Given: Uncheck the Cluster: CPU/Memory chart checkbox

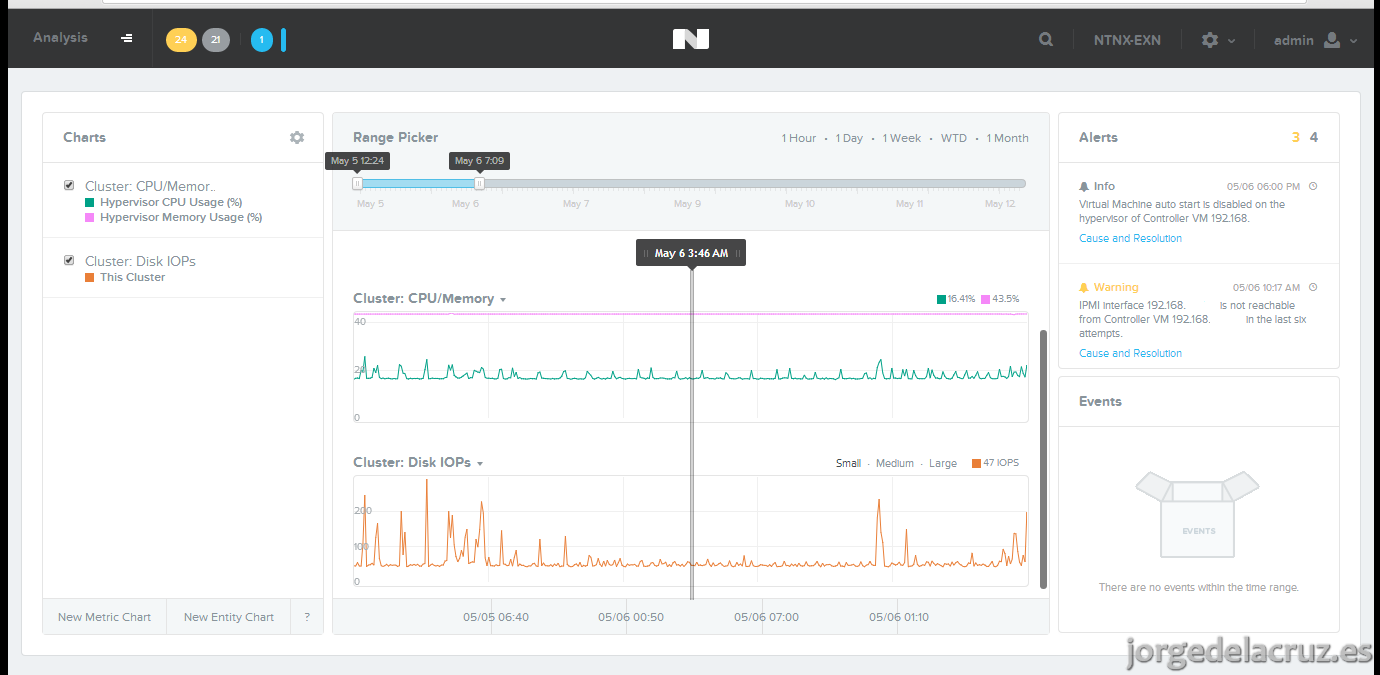Looking at the screenshot, I should (x=69, y=185).
